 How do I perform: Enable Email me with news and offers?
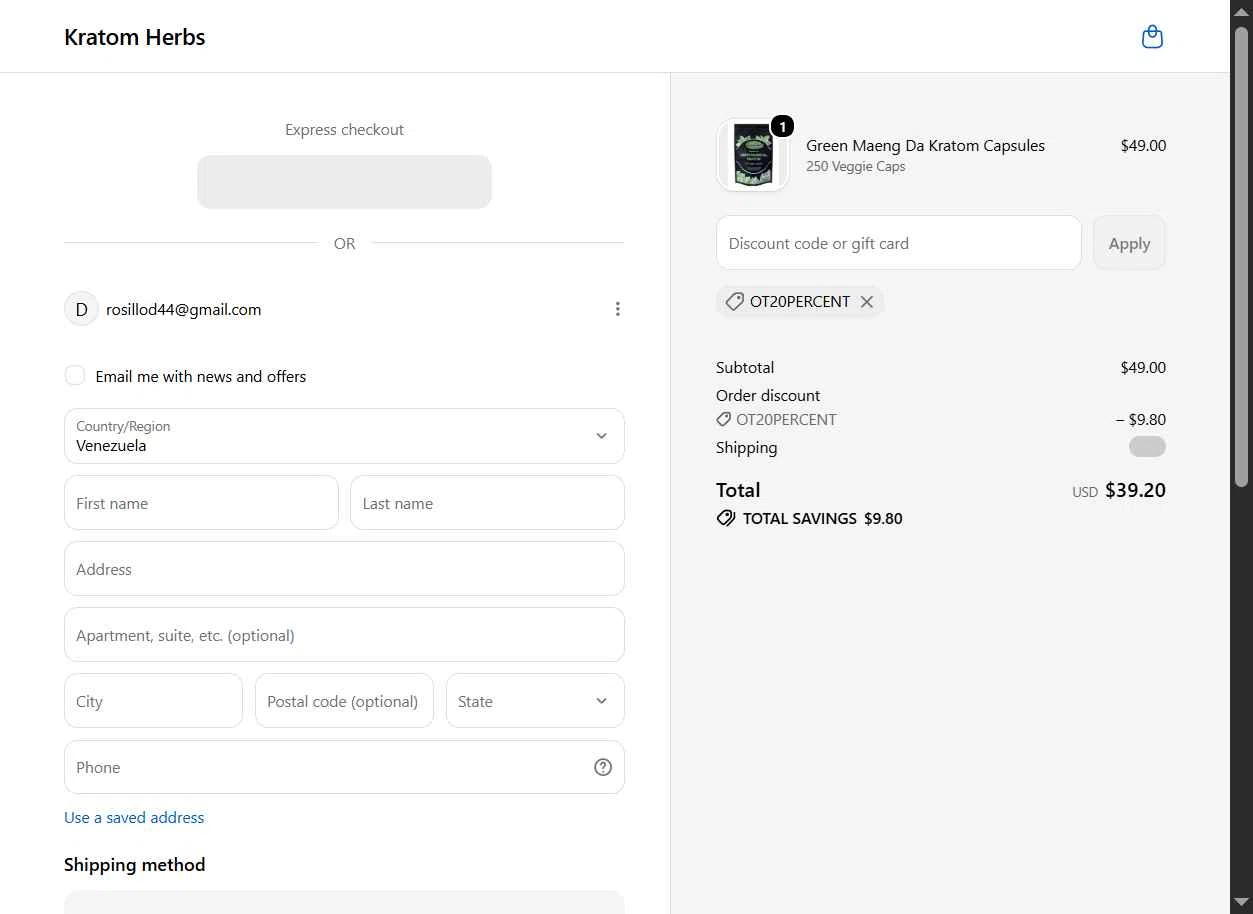(74, 376)
